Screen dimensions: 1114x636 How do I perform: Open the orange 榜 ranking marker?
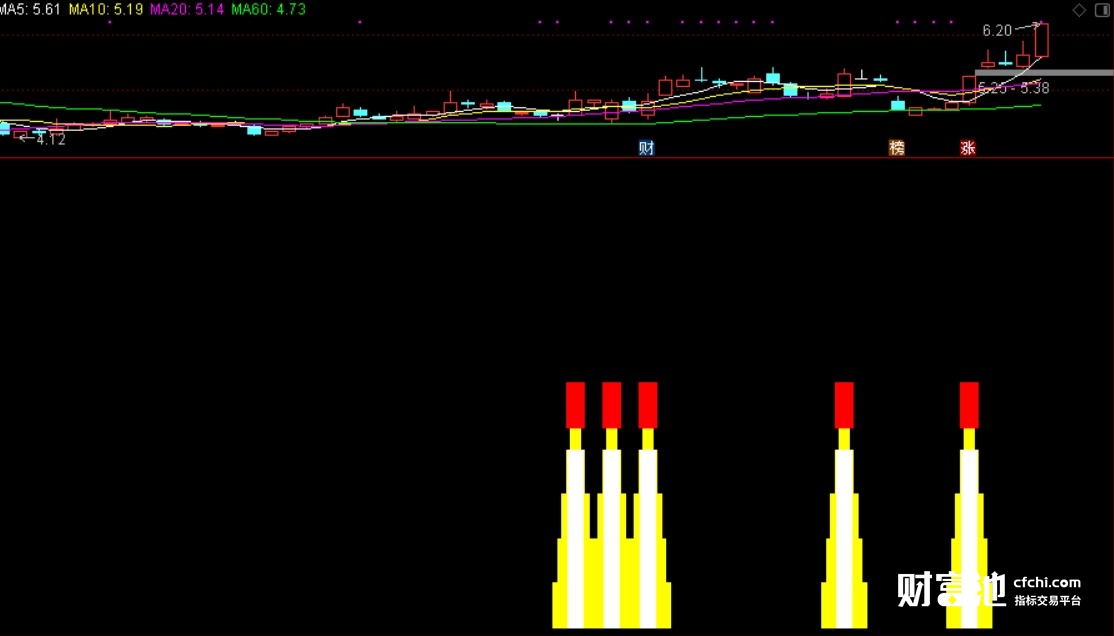(897, 148)
